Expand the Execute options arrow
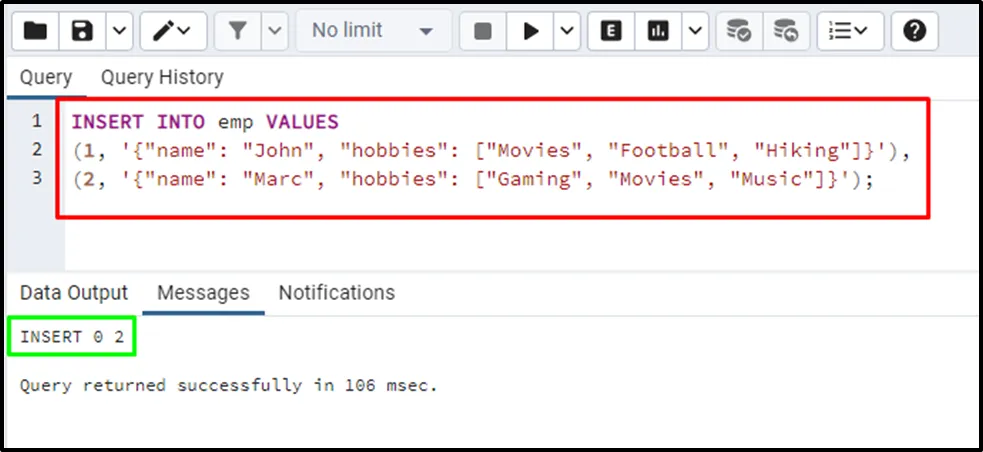Screen dimensions: 983x452 [567, 31]
